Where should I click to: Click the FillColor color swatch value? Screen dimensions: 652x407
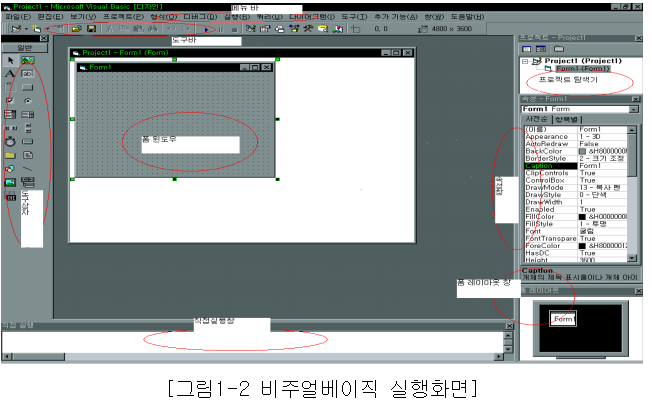(583, 217)
